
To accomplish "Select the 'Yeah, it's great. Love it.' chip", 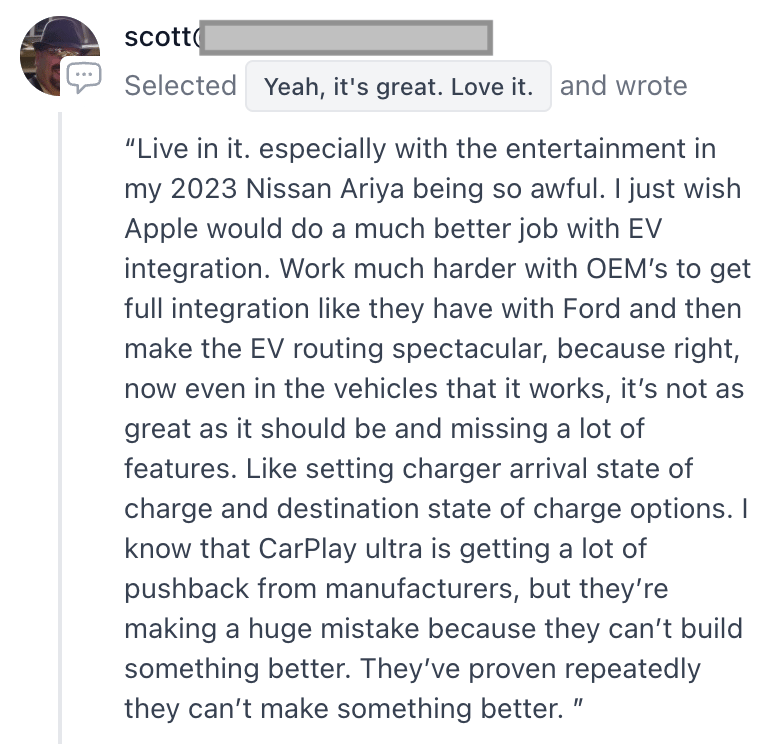I will (x=398, y=86).
